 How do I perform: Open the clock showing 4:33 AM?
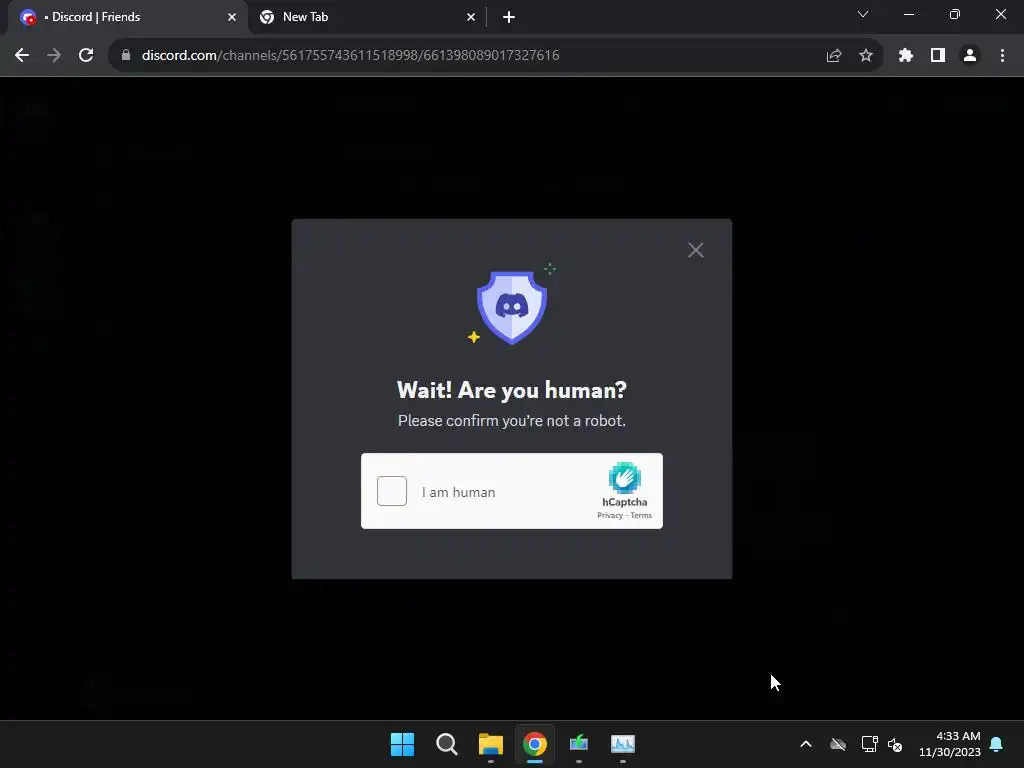(x=950, y=744)
